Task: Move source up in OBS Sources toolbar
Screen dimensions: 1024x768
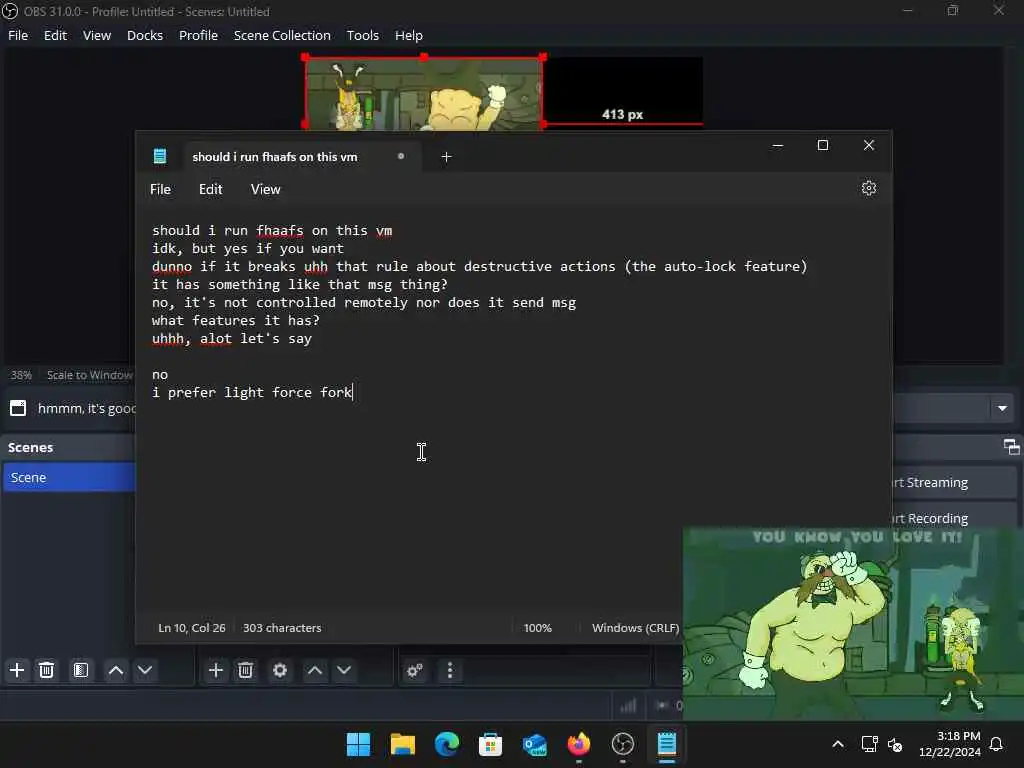Action: pyautogui.click(x=315, y=670)
